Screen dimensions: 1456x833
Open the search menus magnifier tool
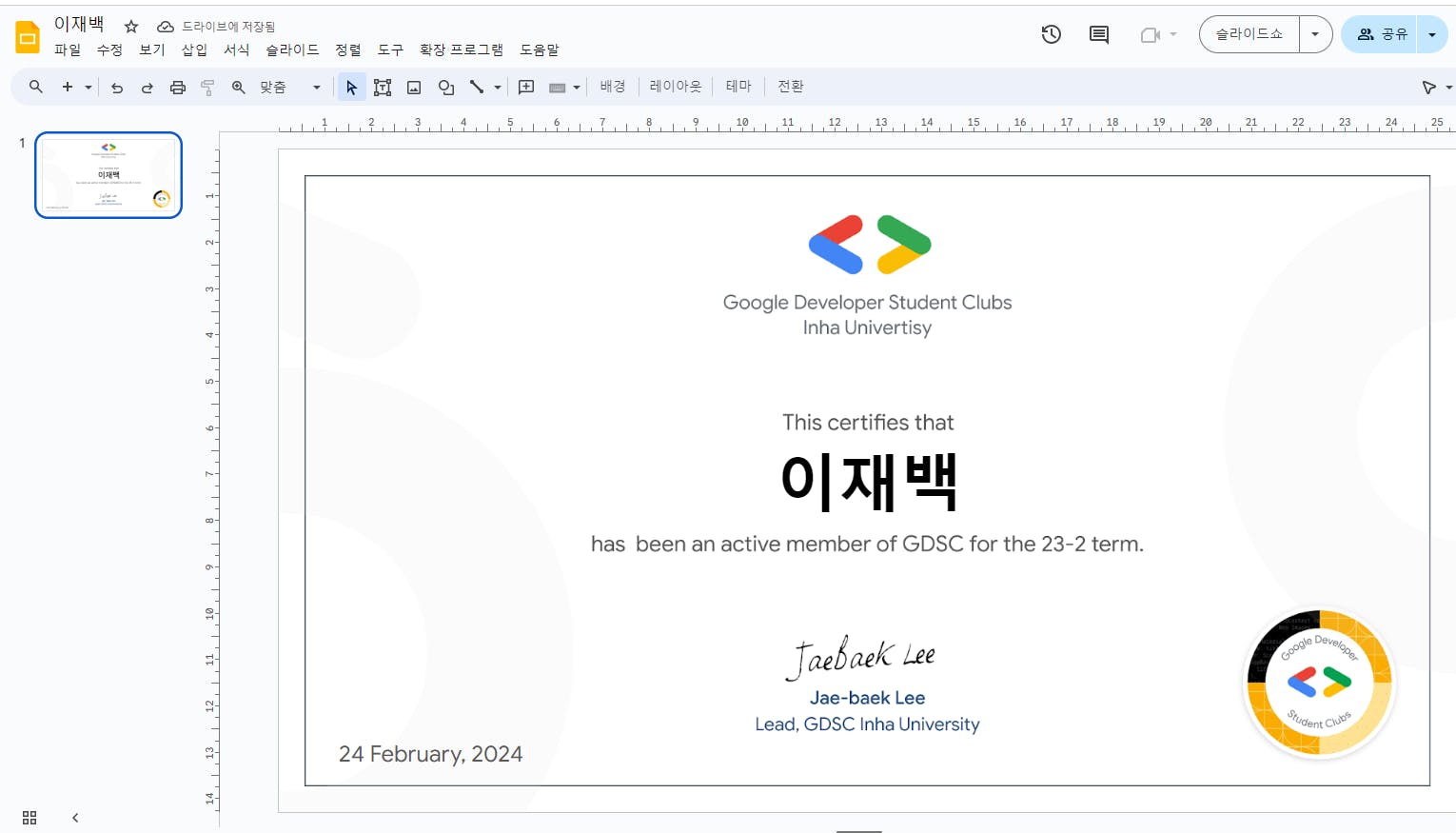coord(36,87)
